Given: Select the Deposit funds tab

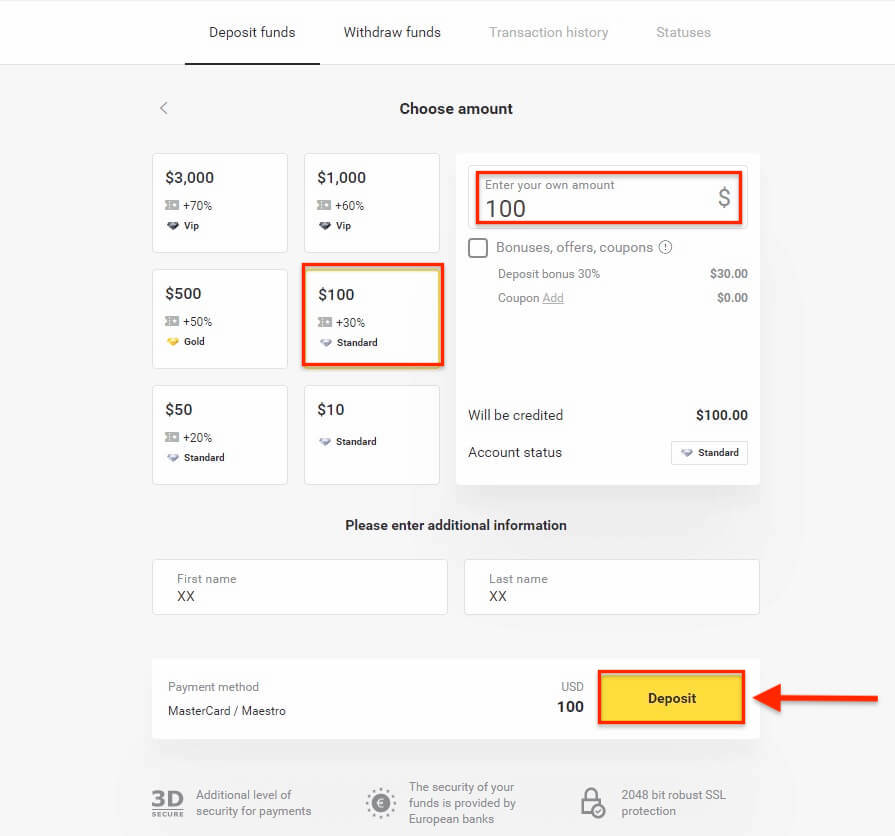Looking at the screenshot, I should 252,32.
